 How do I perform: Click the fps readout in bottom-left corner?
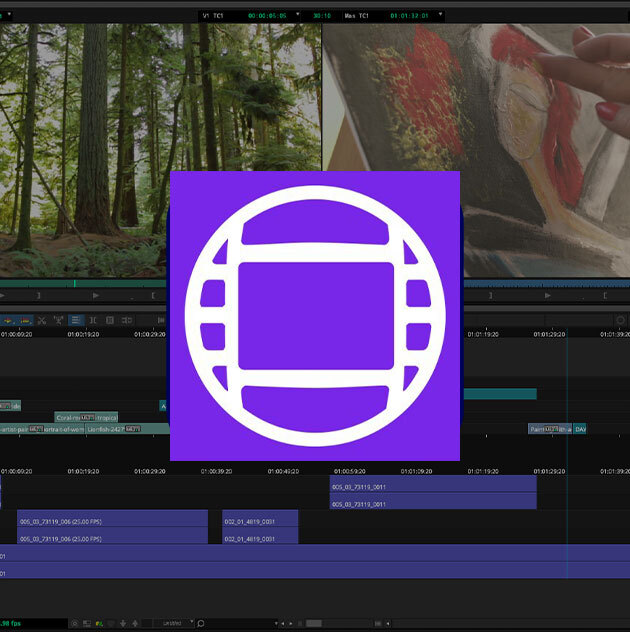pos(10,624)
